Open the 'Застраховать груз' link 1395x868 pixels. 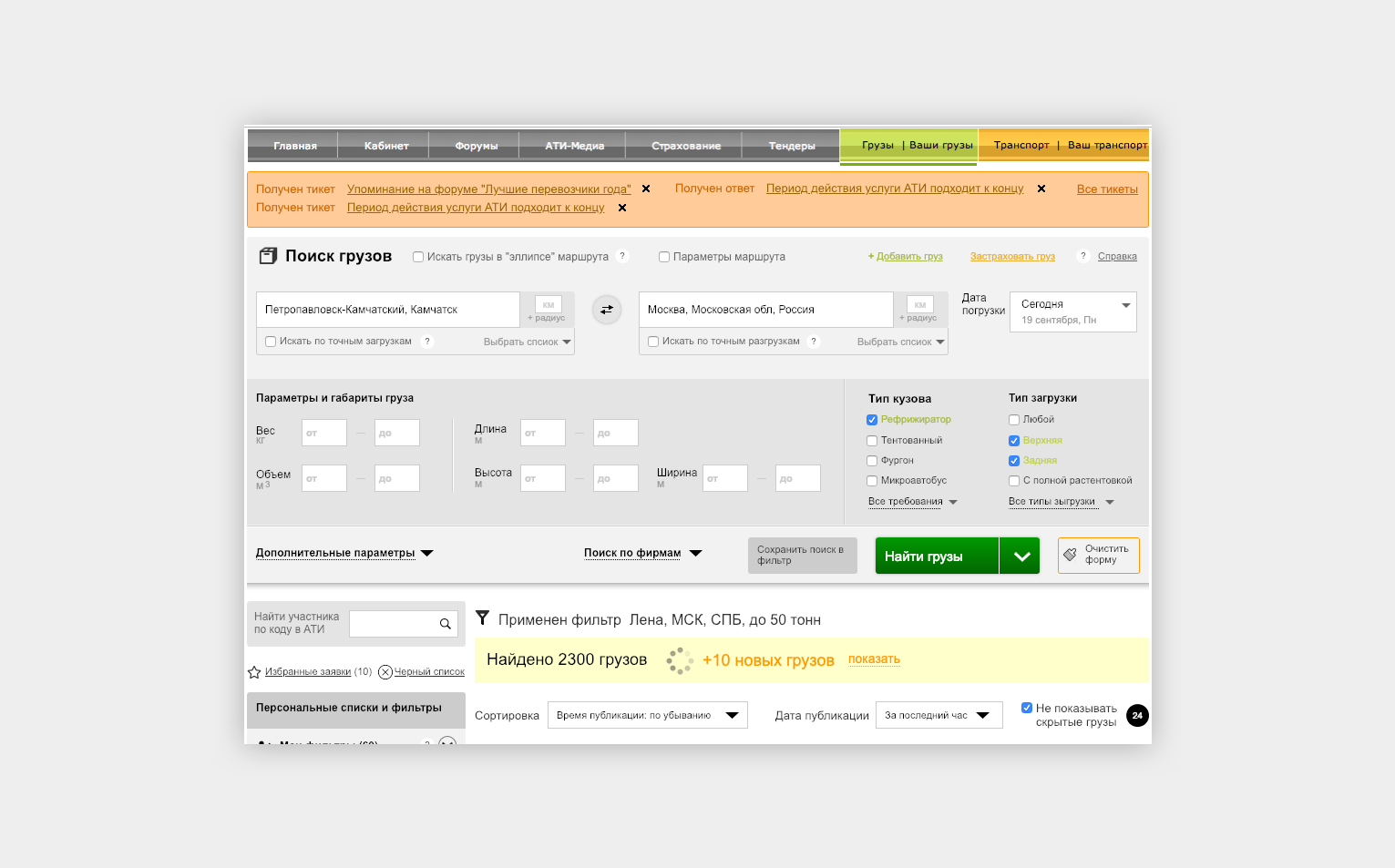click(1012, 257)
